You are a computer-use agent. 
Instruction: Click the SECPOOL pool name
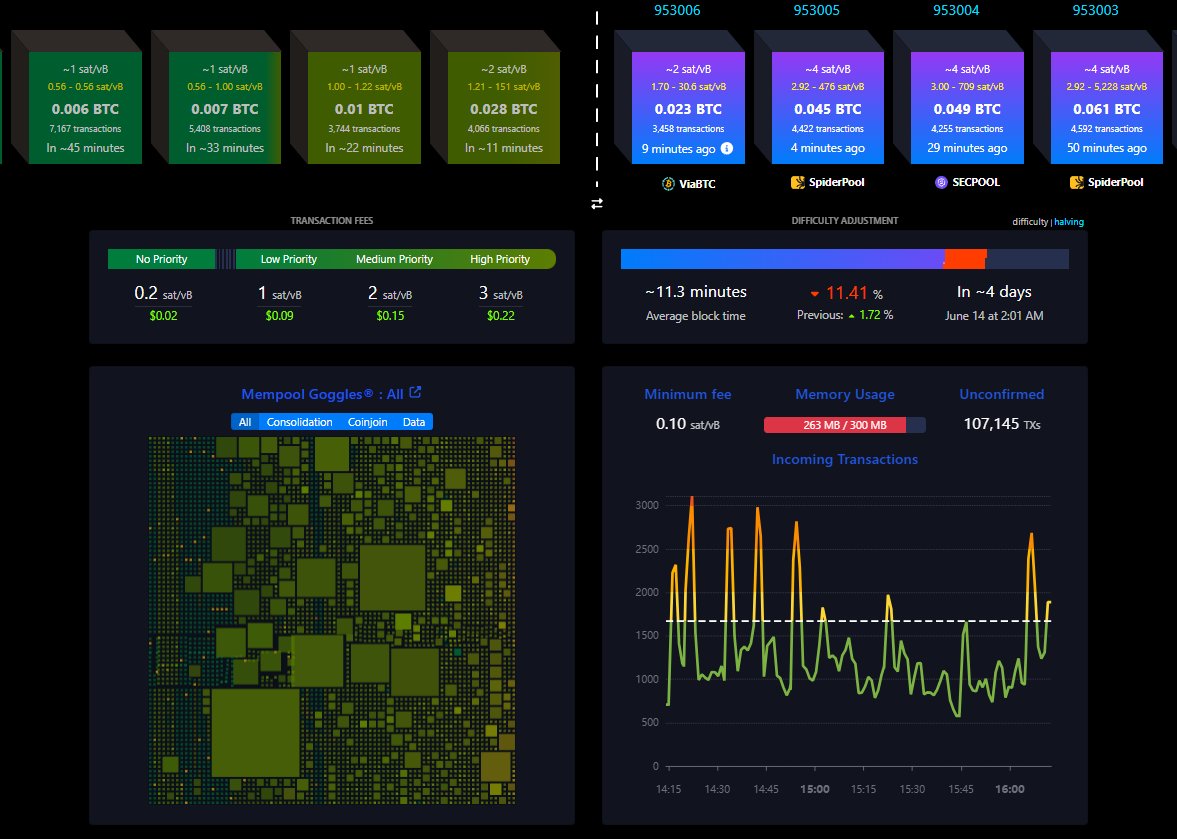coord(976,182)
